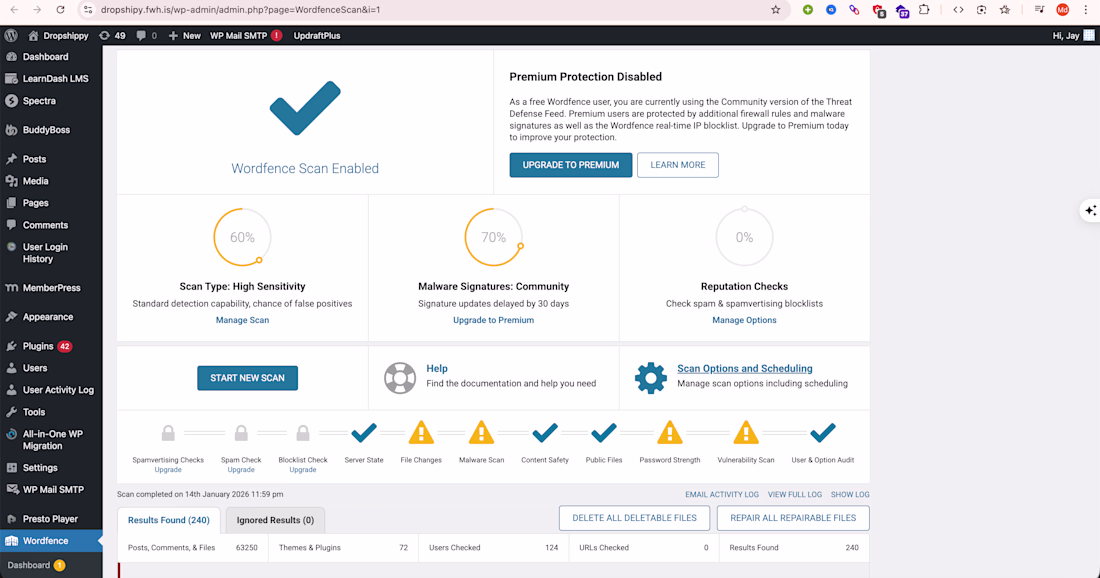This screenshot has width=1100, height=578.
Task: Open the comments bubble in admin bar
Action: [147, 36]
